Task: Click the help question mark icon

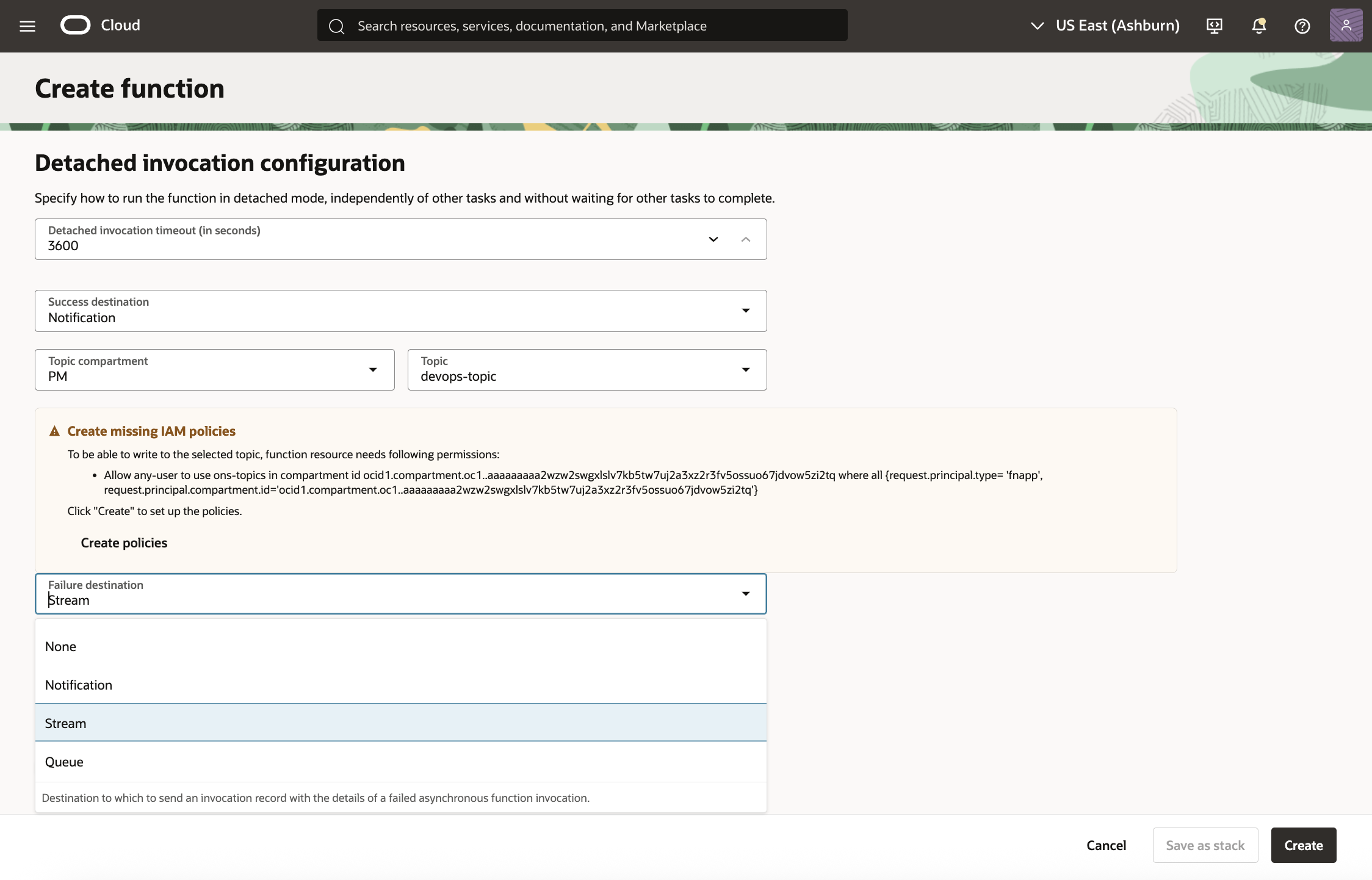Action: point(1302,26)
